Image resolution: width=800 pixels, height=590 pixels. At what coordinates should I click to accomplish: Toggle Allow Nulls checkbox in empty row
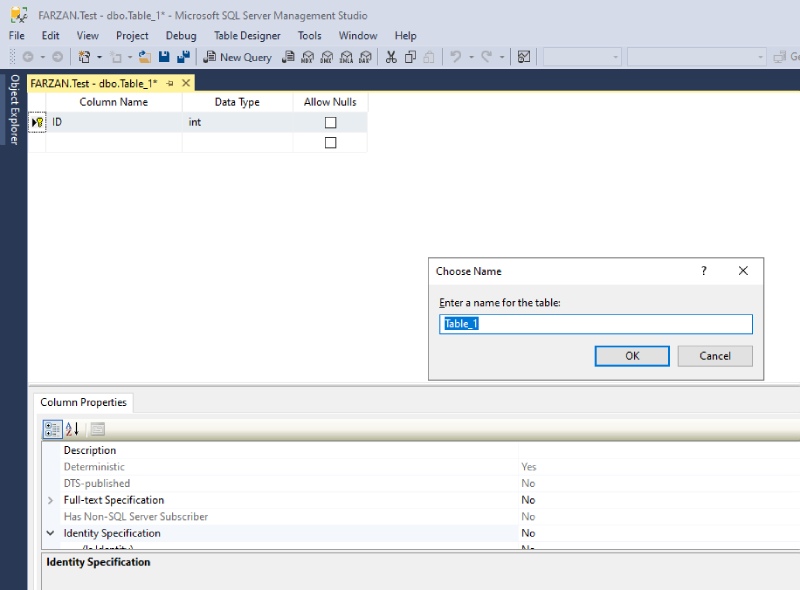[330, 143]
